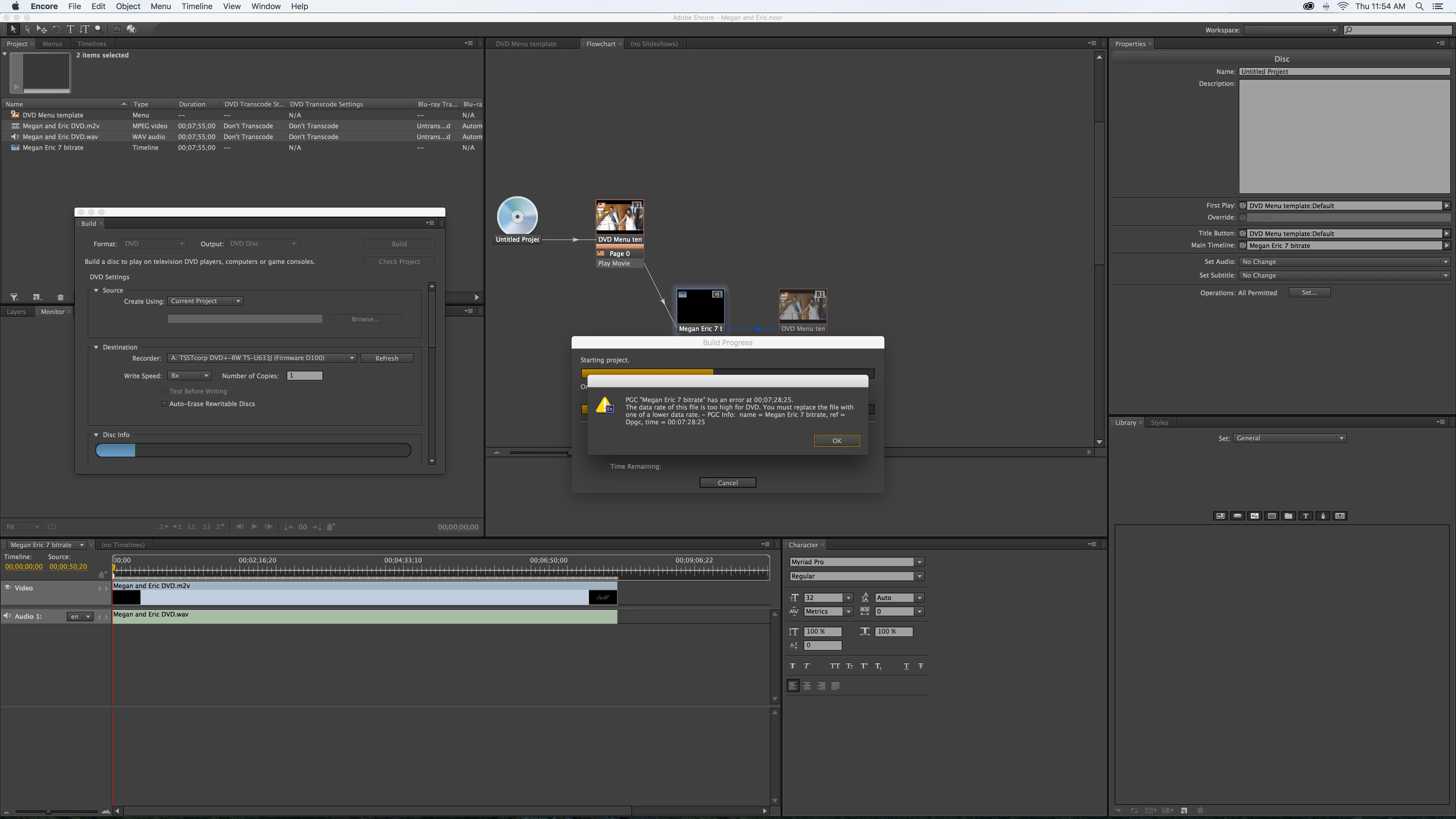The image size is (1456, 819).
Task: Click the Number of Copies field
Action: click(x=304, y=375)
